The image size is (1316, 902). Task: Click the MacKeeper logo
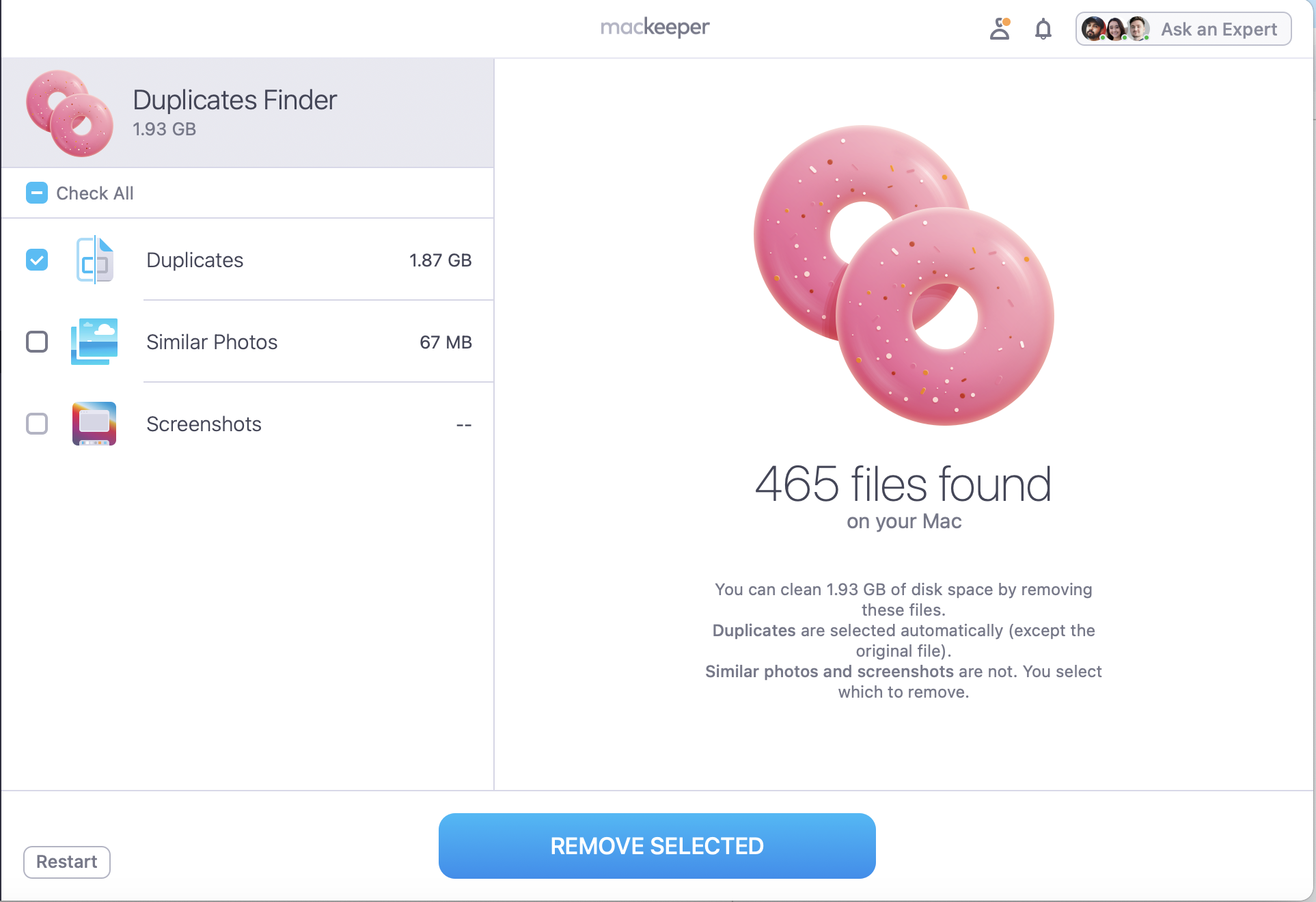655,27
